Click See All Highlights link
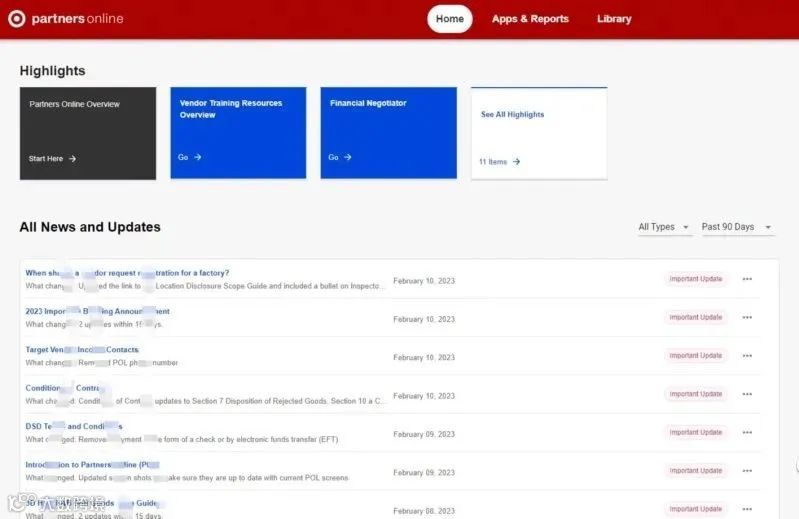The image size is (799, 519). tap(512, 115)
